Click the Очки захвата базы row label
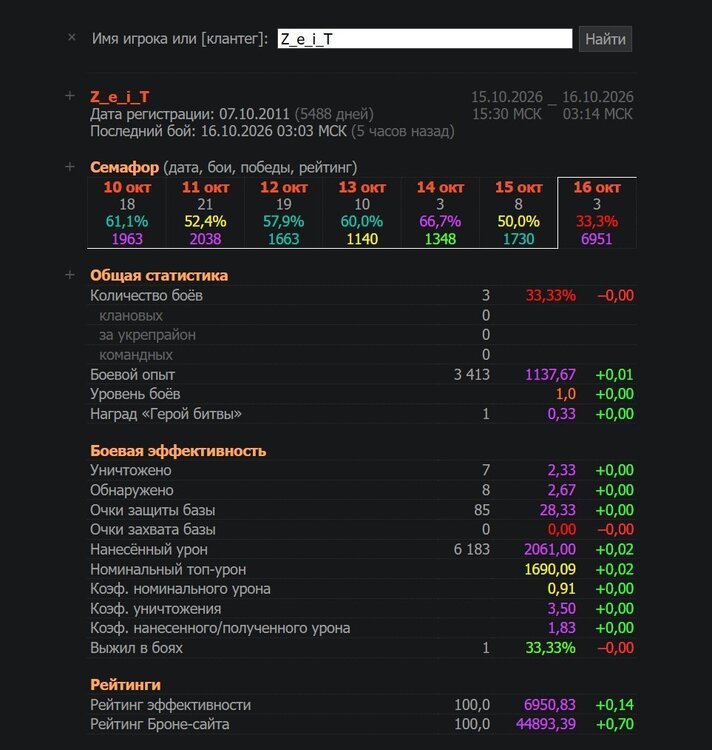The image size is (712, 750). point(153,529)
